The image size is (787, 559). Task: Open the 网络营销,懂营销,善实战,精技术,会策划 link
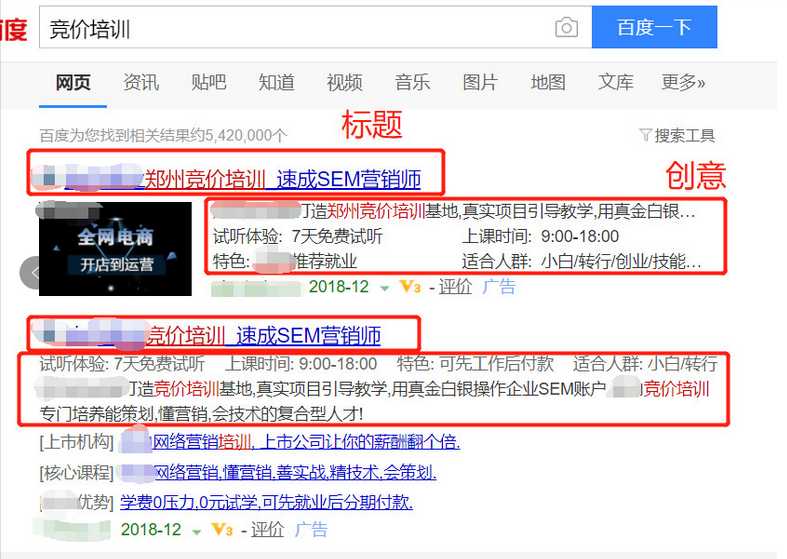pyautogui.click(x=295, y=472)
